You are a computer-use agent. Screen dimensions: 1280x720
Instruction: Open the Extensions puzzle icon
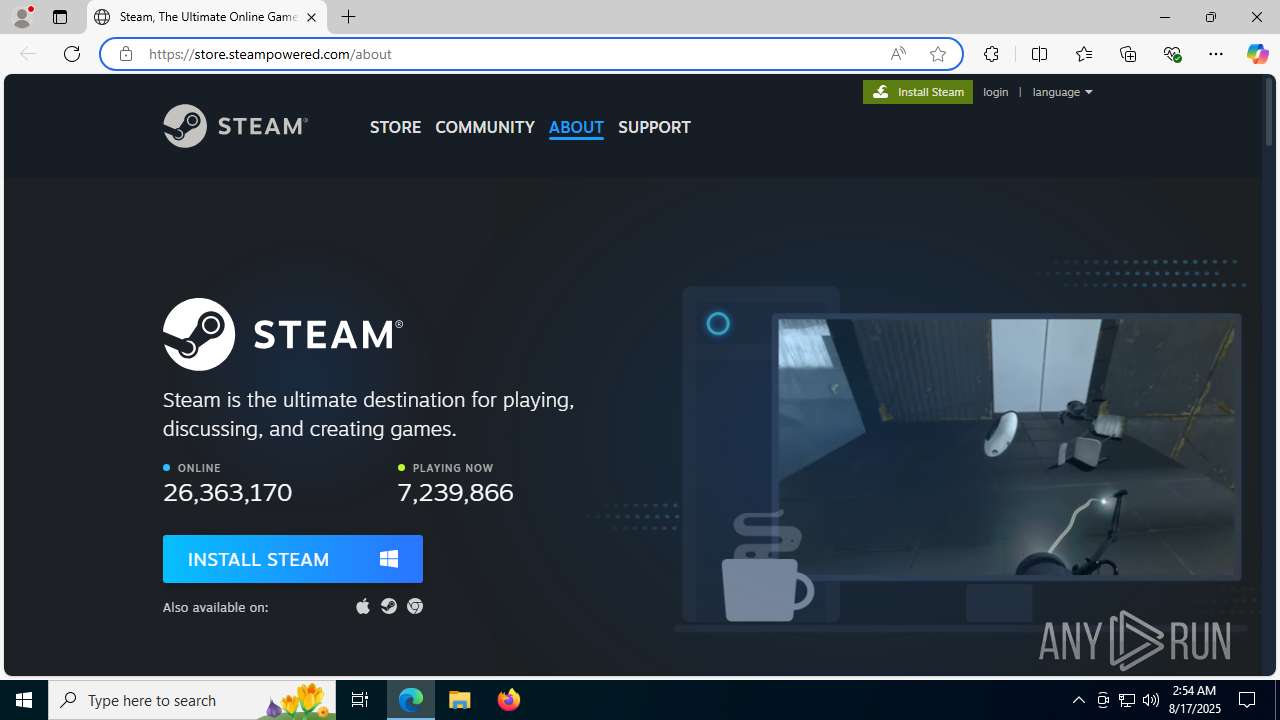[991, 54]
